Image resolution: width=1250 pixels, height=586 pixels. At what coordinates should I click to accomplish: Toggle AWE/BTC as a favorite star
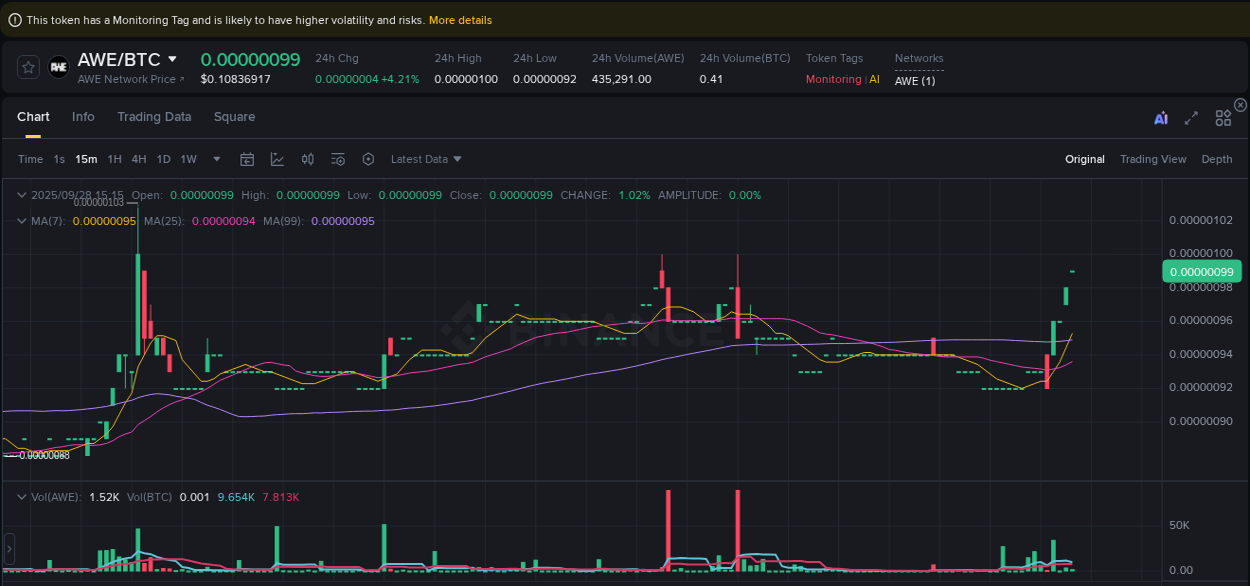[x=27, y=67]
